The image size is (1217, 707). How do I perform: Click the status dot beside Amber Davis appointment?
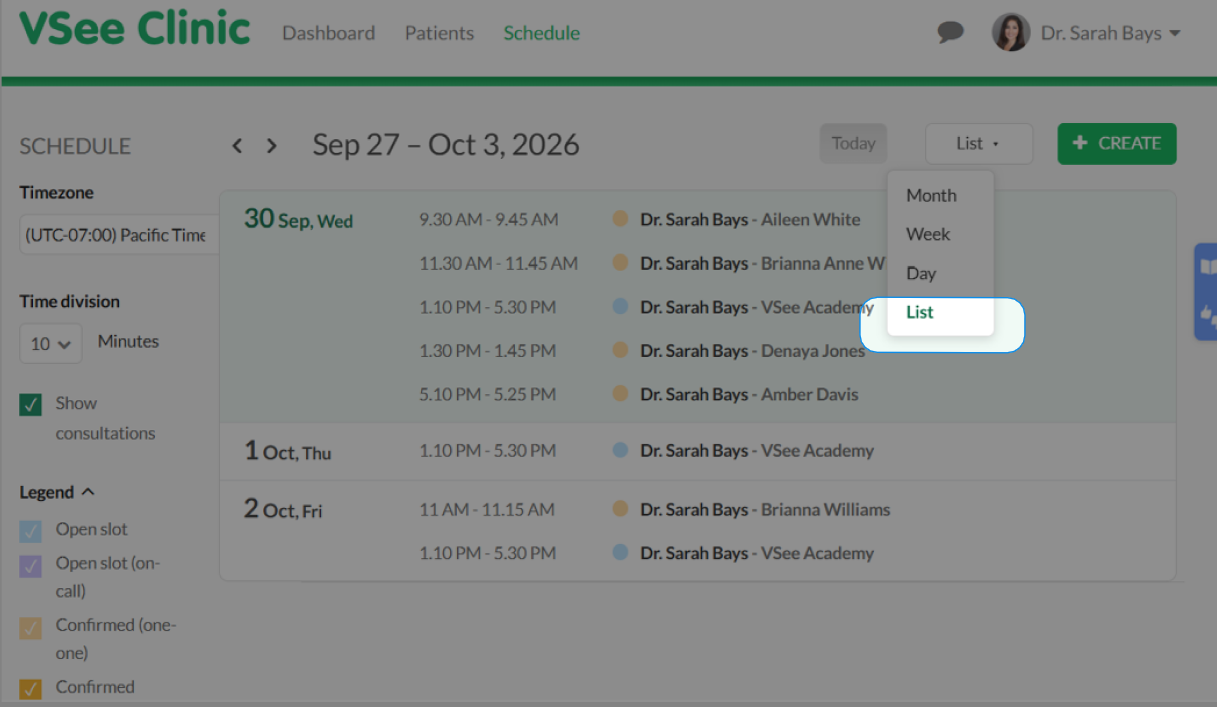coord(620,394)
